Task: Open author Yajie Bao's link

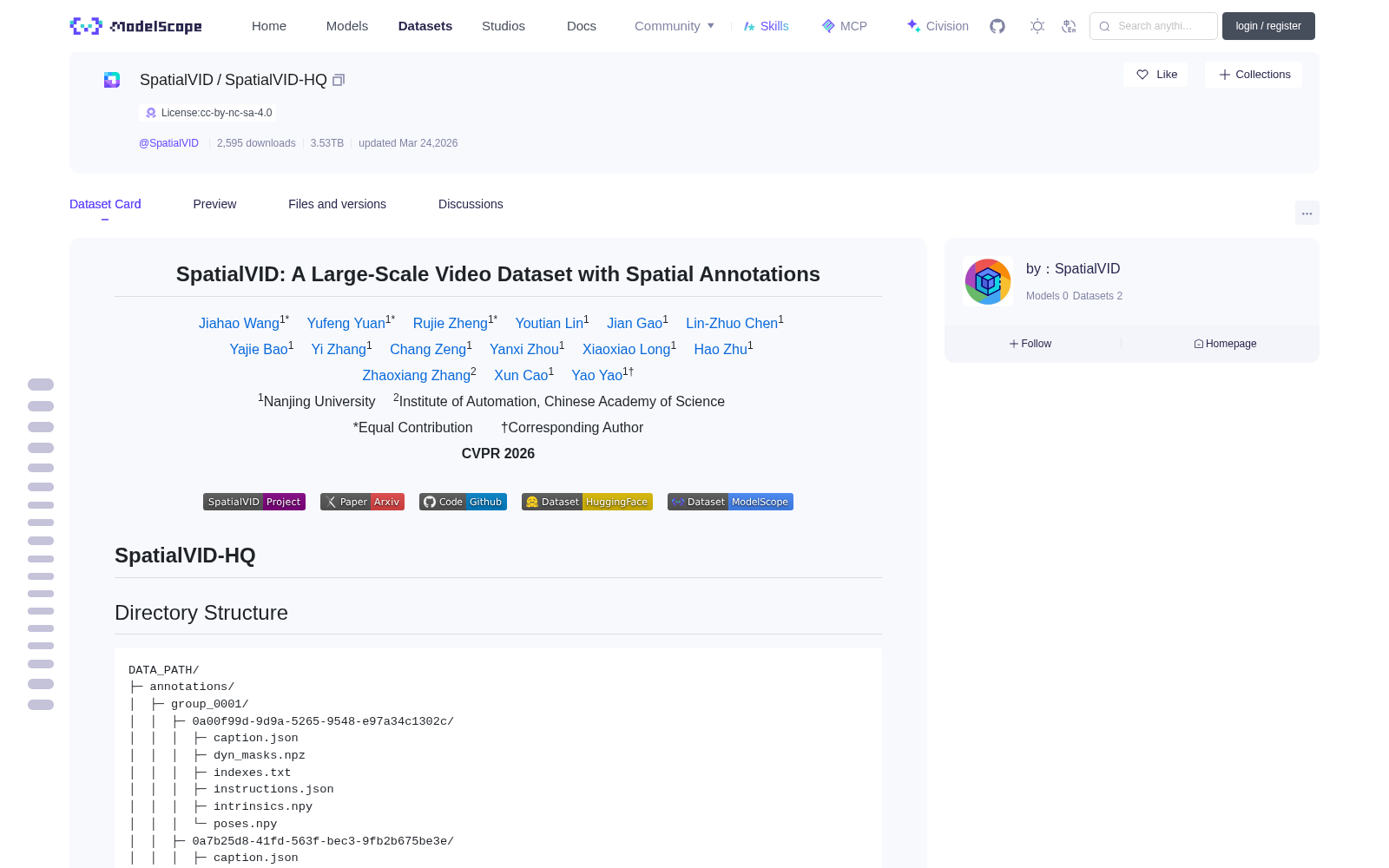Action: click(x=259, y=350)
